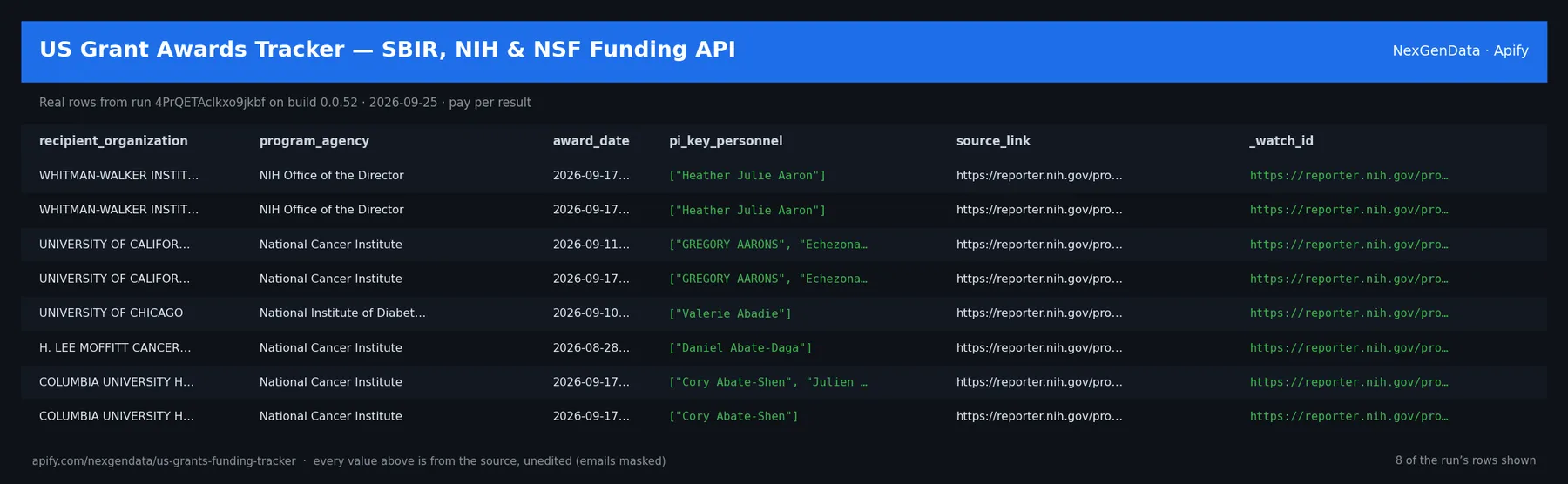Click the apify.com/nexgendata/us-grants-funding-tracker footer URL

coord(164,461)
